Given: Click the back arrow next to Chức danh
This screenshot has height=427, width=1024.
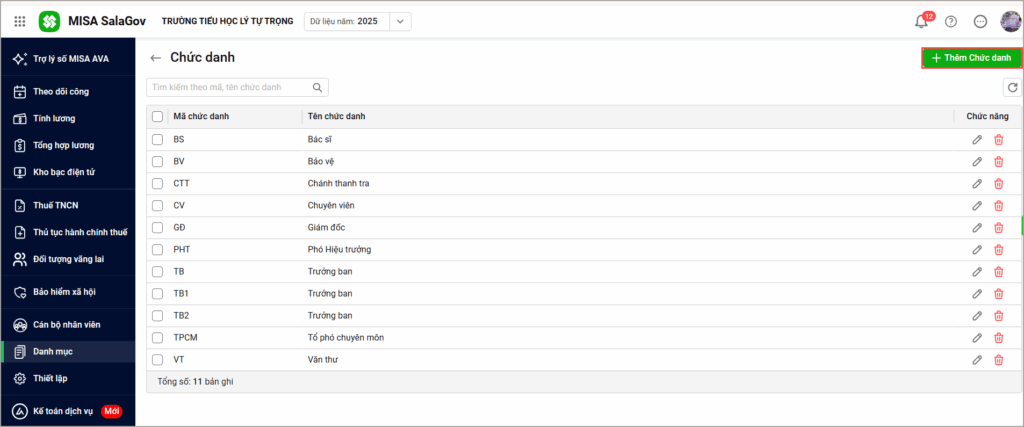Looking at the screenshot, I should click(x=155, y=58).
